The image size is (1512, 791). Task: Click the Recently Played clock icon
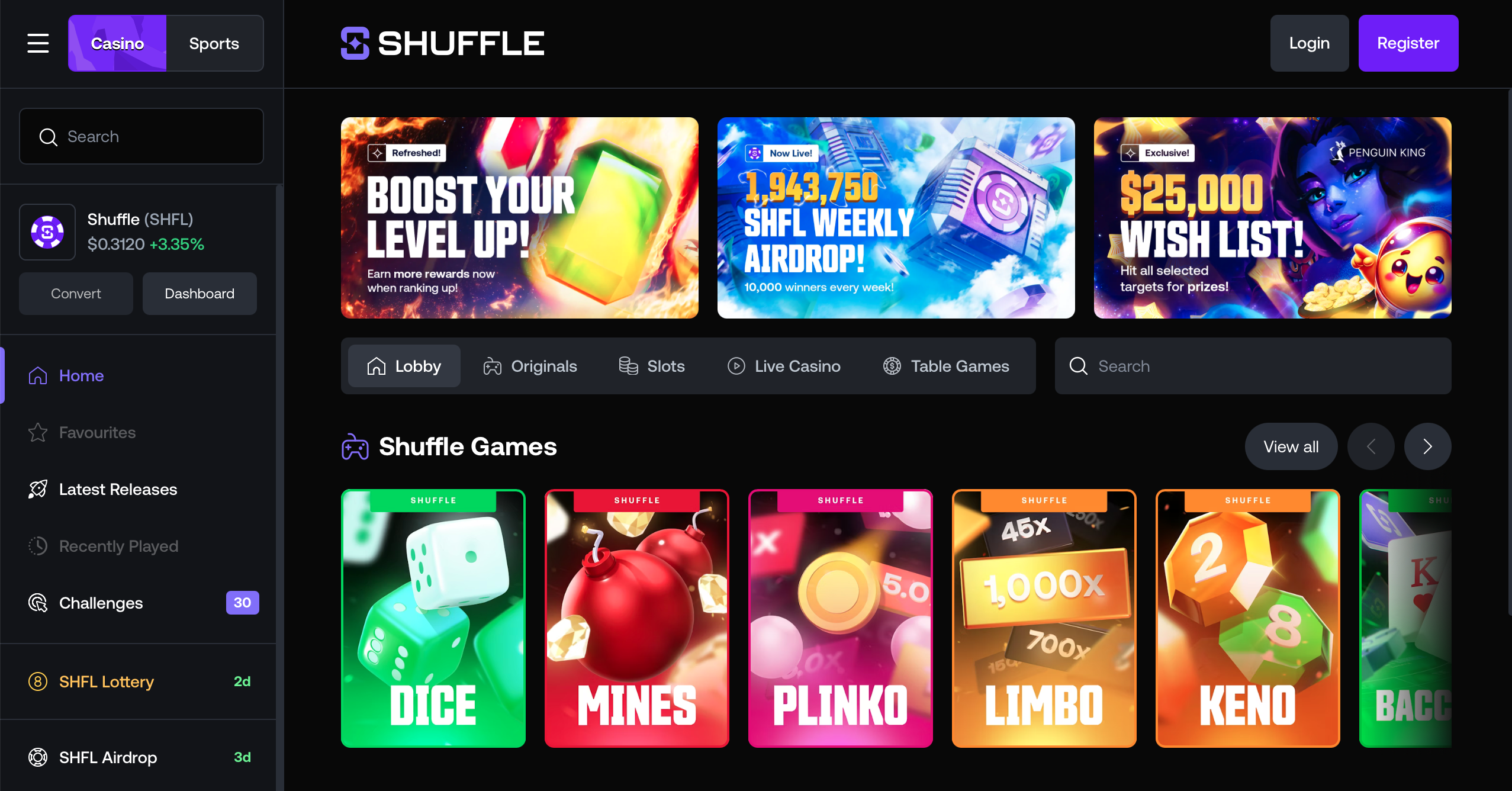(x=38, y=546)
